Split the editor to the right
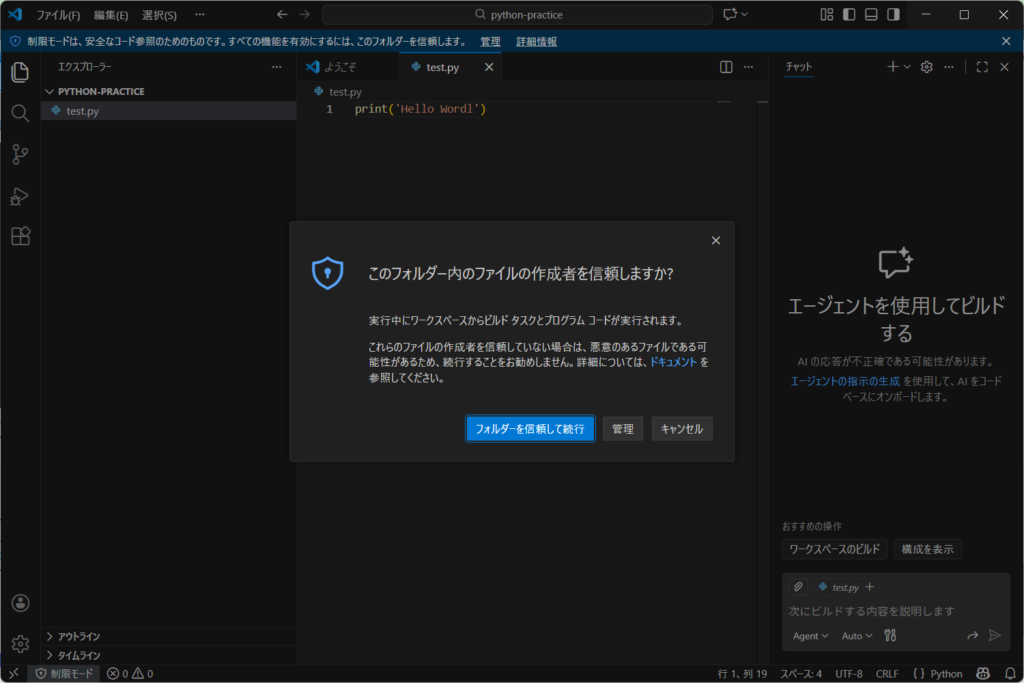 click(x=726, y=67)
